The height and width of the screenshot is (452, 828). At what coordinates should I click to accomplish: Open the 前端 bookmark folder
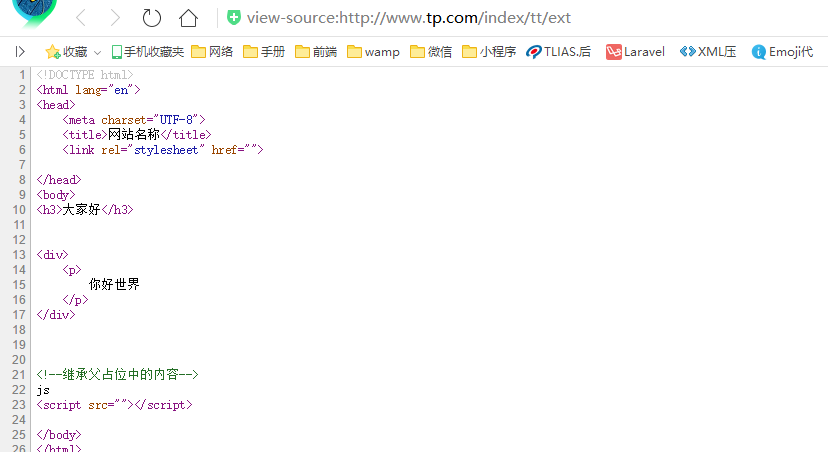coord(316,52)
